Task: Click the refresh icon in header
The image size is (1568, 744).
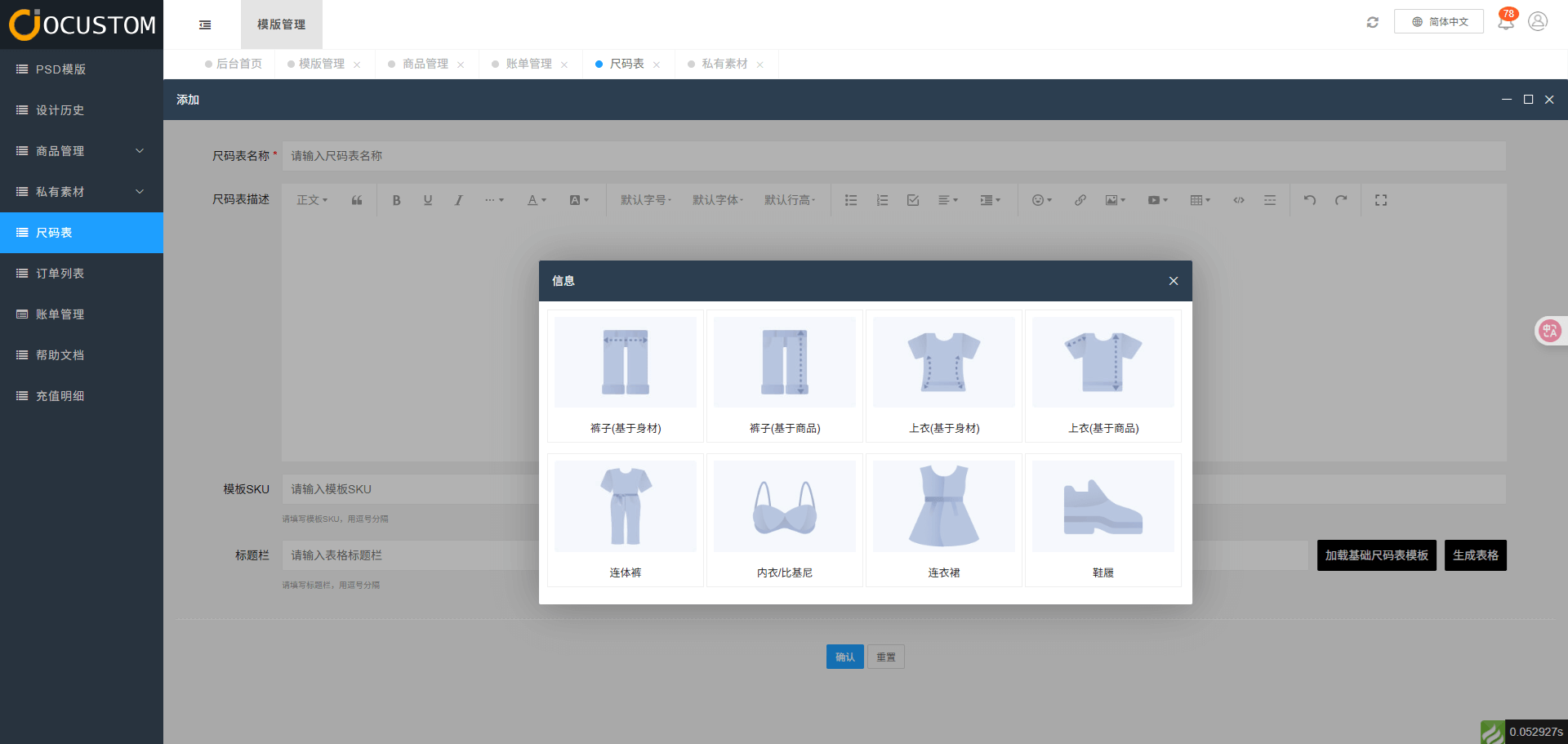Action: point(1372,23)
